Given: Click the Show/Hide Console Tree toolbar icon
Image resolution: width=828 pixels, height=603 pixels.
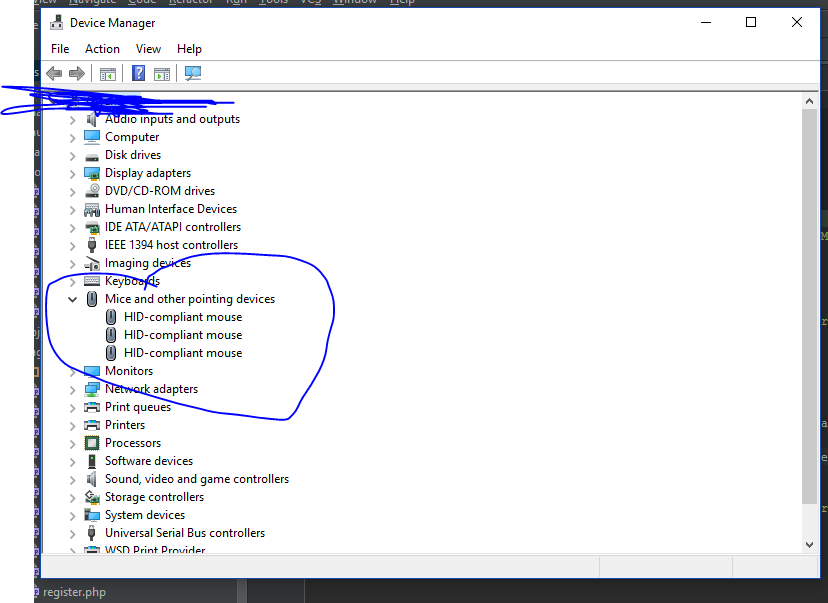Looking at the screenshot, I should point(108,73).
